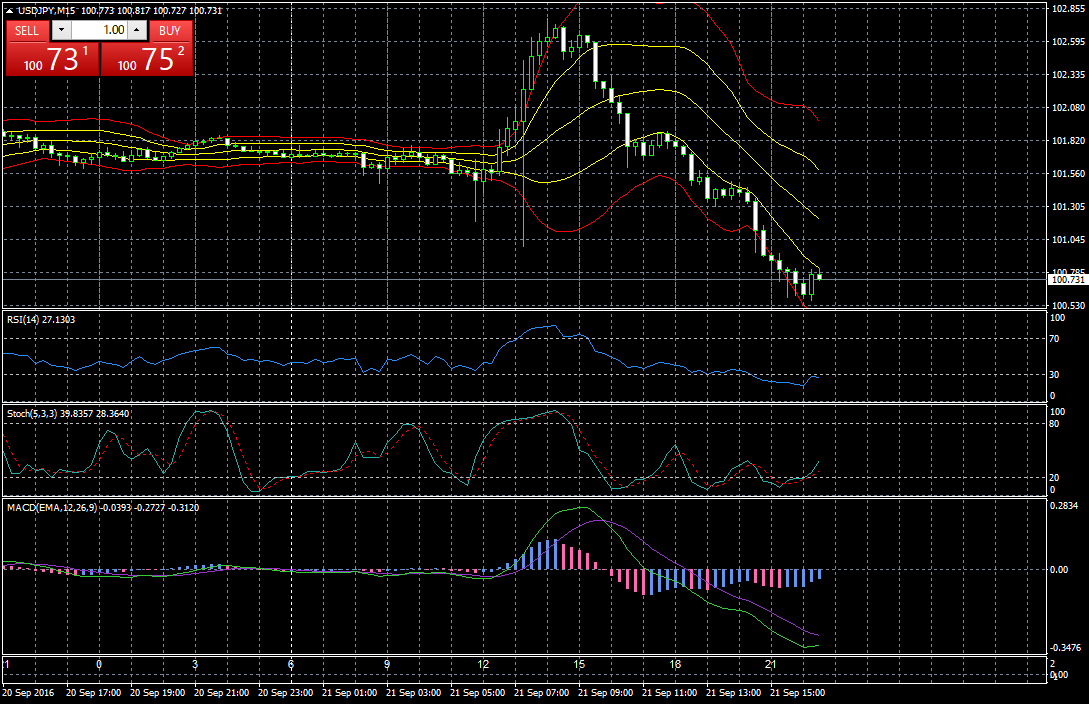Click the current price tag 100.731
This screenshot has width=1089, height=704.
tap(1066, 281)
